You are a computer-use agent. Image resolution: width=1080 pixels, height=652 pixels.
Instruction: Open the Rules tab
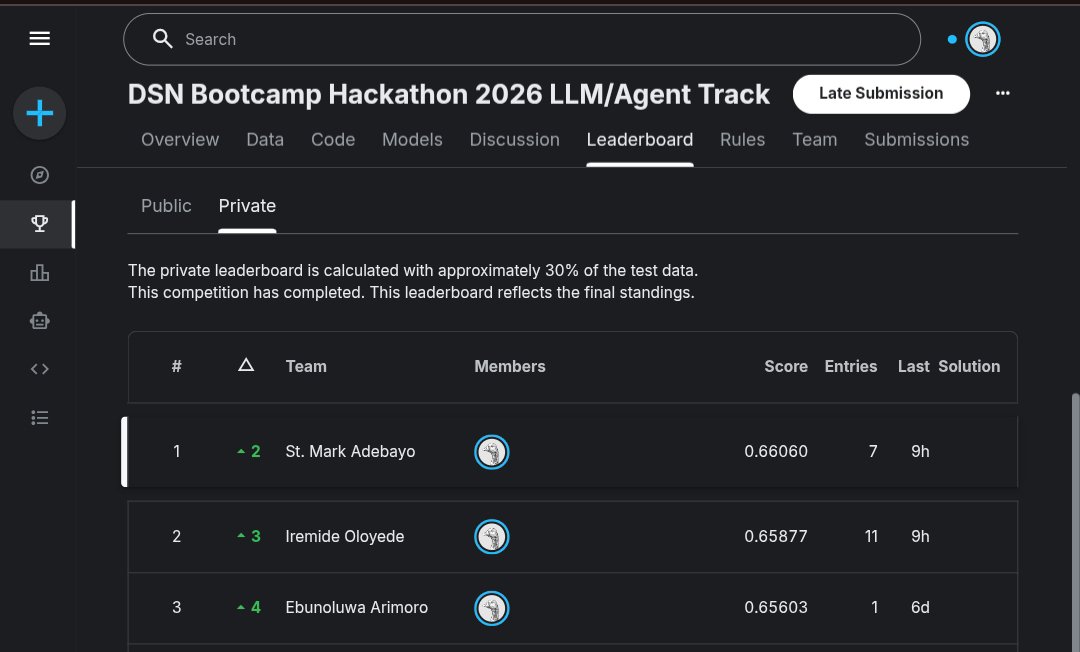point(742,140)
